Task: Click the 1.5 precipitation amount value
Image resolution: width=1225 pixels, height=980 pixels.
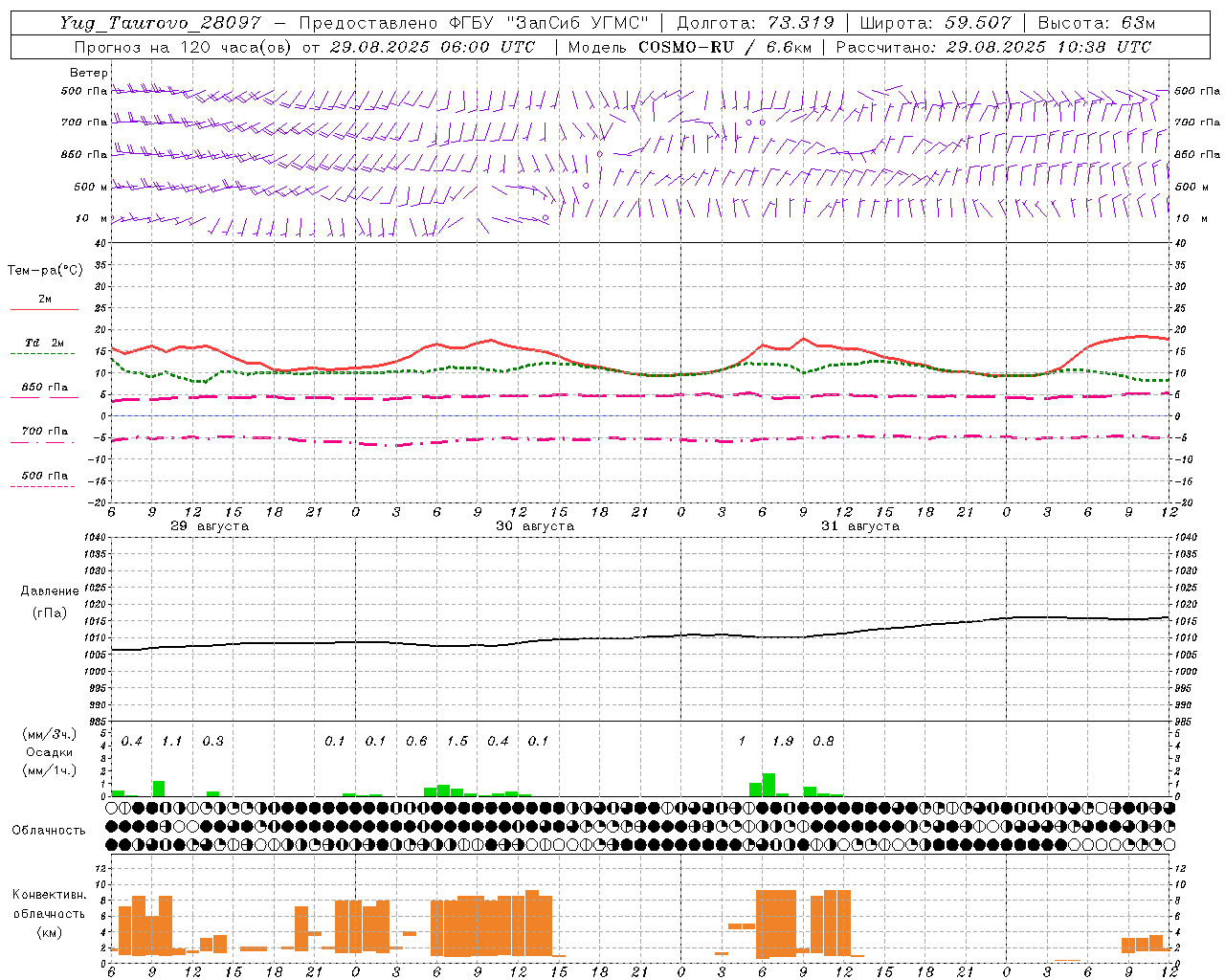Action: point(457,742)
